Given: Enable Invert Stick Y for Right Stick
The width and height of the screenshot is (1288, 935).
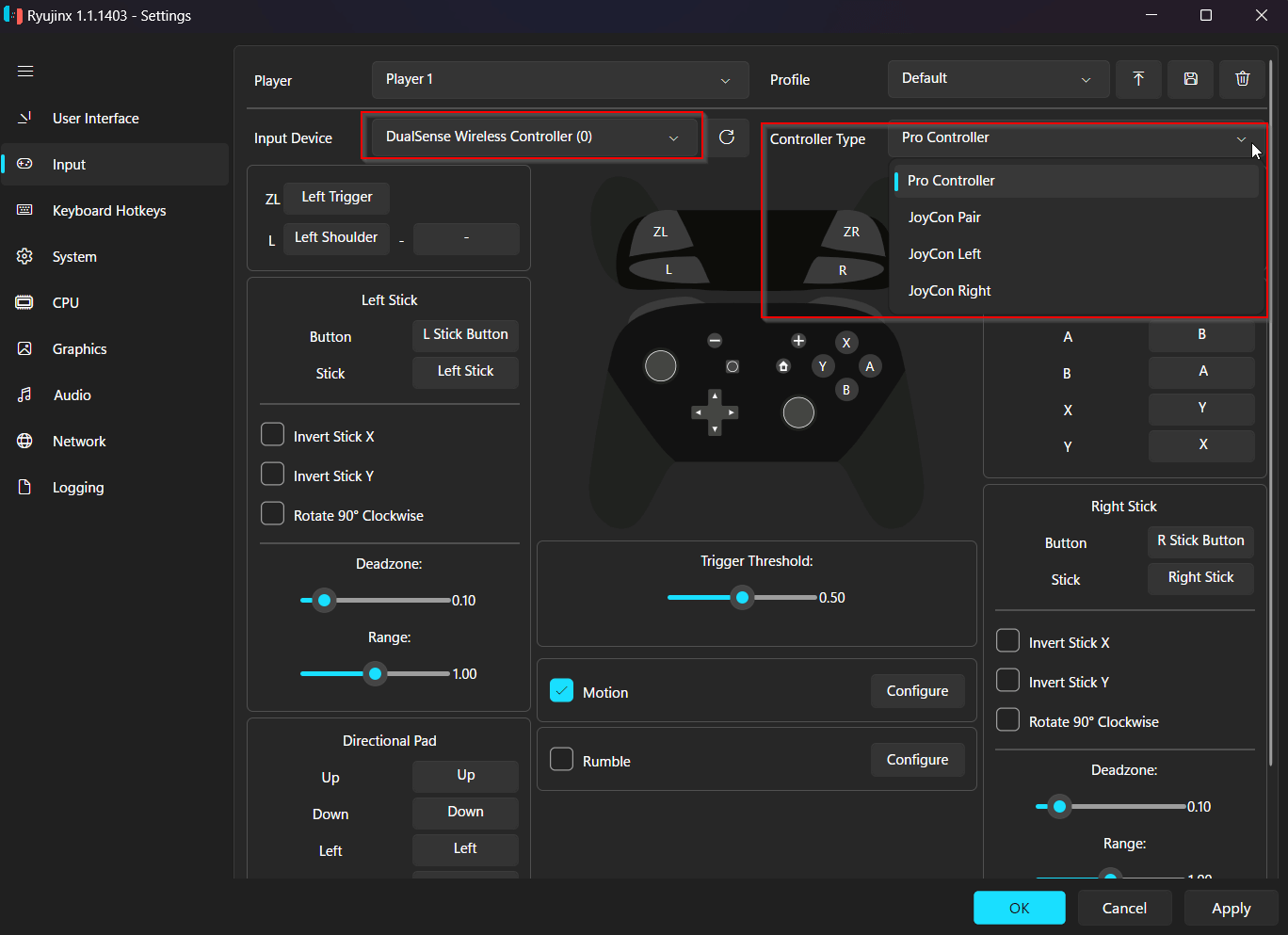Looking at the screenshot, I should coord(1007,680).
